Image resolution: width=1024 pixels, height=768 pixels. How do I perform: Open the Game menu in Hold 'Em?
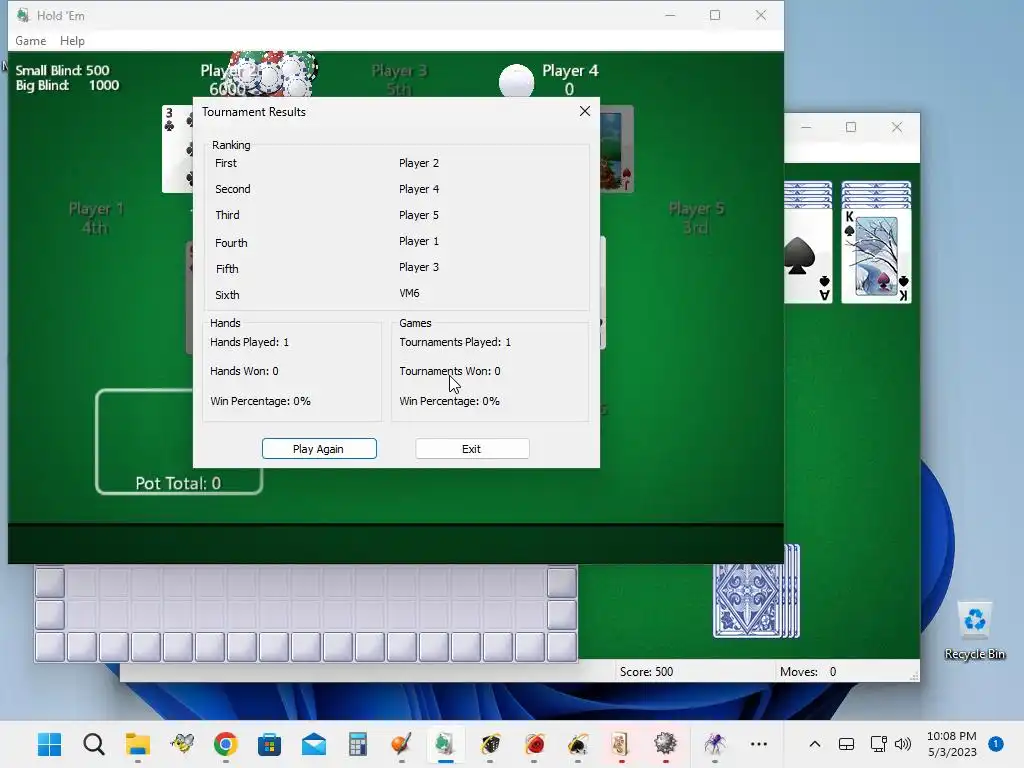(31, 40)
